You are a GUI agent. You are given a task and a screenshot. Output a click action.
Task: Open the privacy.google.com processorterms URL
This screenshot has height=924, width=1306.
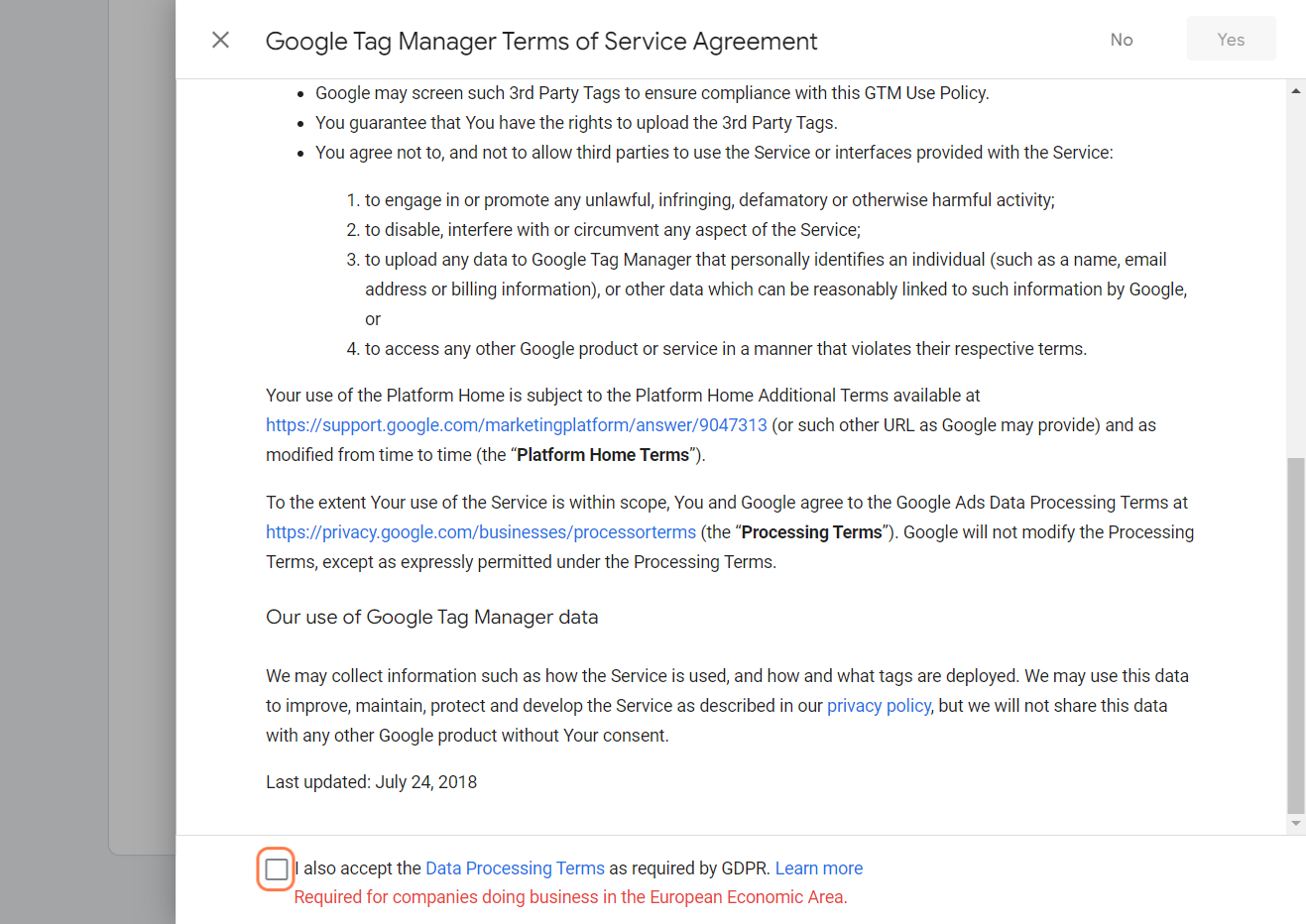click(481, 532)
